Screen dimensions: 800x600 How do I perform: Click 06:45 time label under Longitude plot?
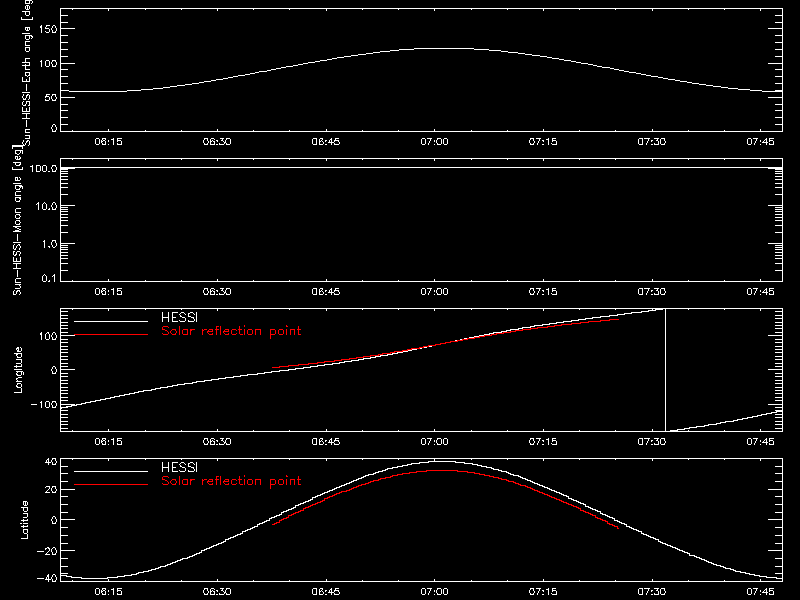point(326,442)
